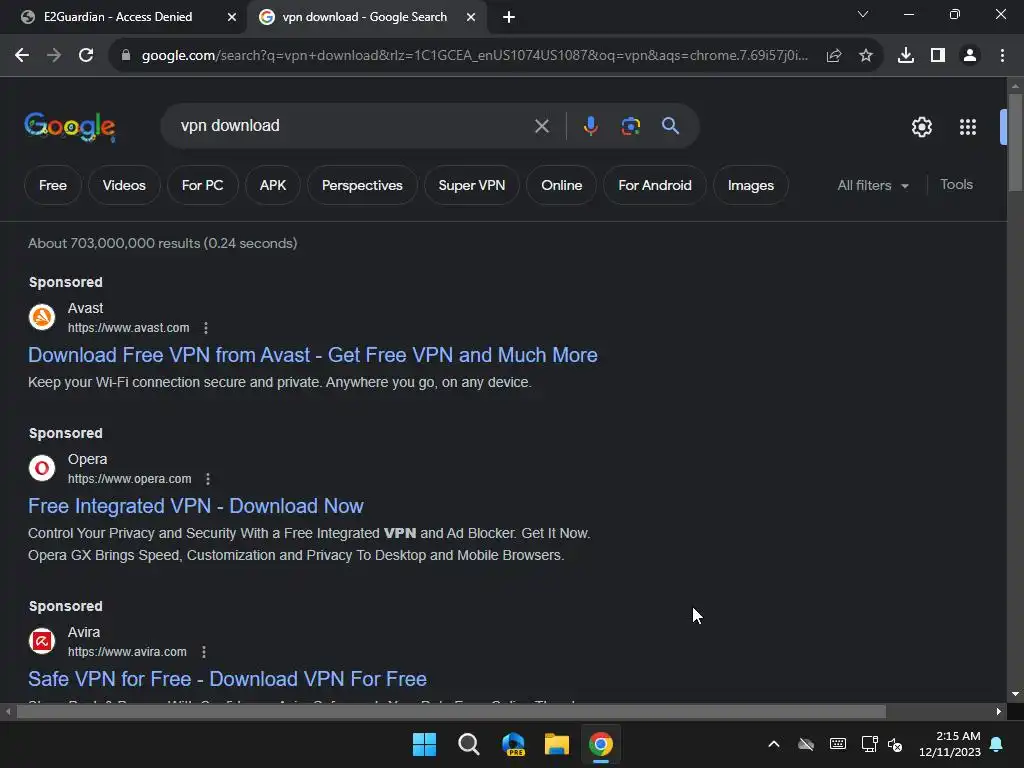Image resolution: width=1024 pixels, height=768 pixels.
Task: Click the https://www.avast.com URL
Action: pyautogui.click(x=129, y=328)
